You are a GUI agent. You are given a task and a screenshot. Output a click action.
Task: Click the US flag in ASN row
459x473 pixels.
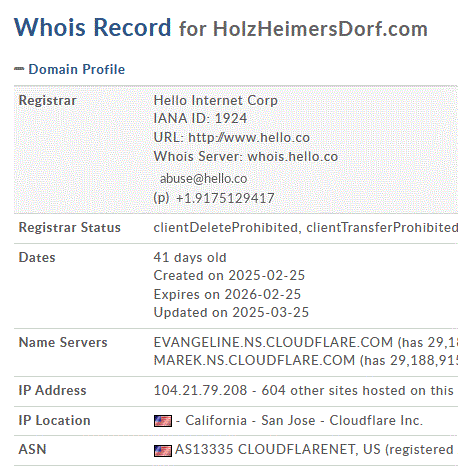pos(163,450)
